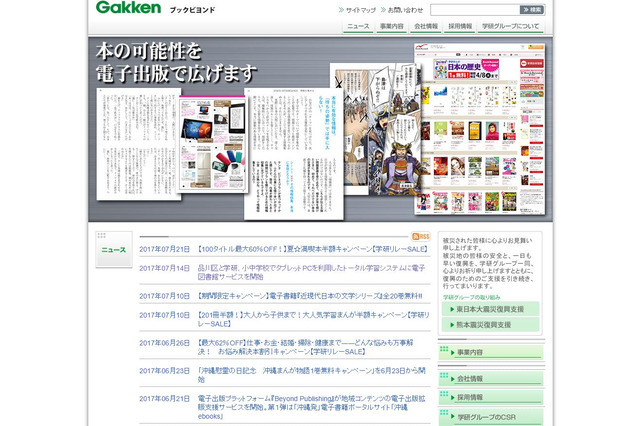Viewport: 640px width, 426px height.
Task: Open 熊本震災復興支援 button
Action: (x=490, y=324)
